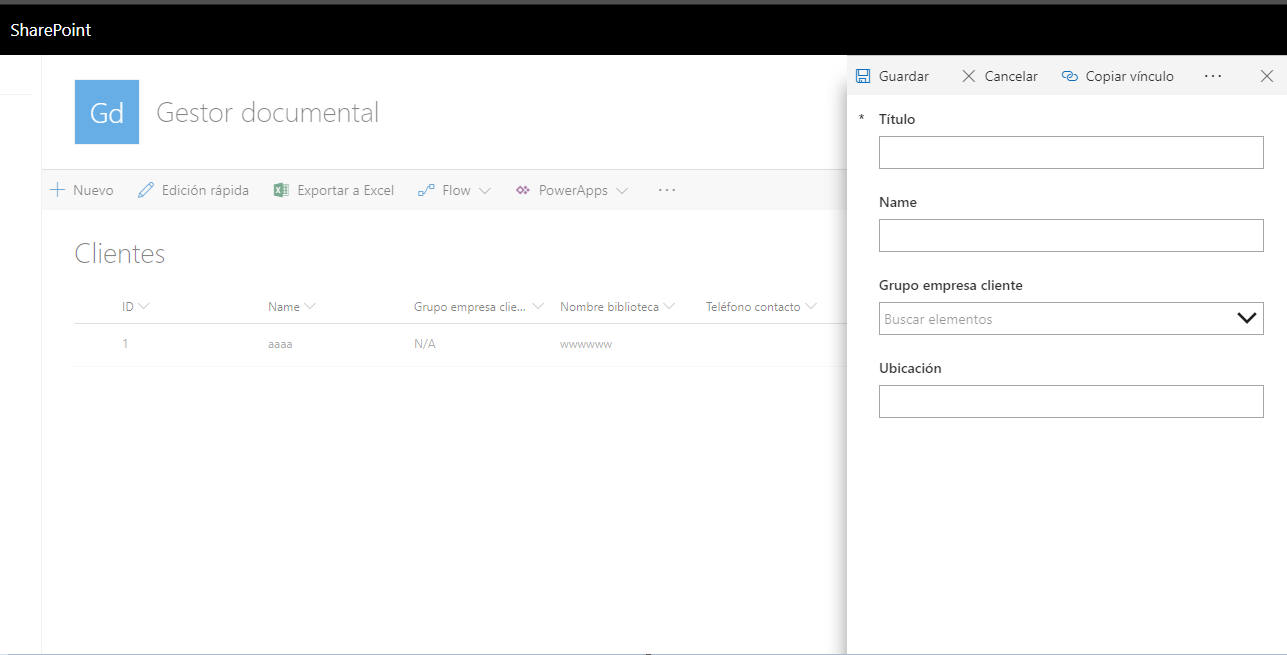1287x655 pixels.
Task: Open the Gd site logo tile
Action: tap(107, 112)
